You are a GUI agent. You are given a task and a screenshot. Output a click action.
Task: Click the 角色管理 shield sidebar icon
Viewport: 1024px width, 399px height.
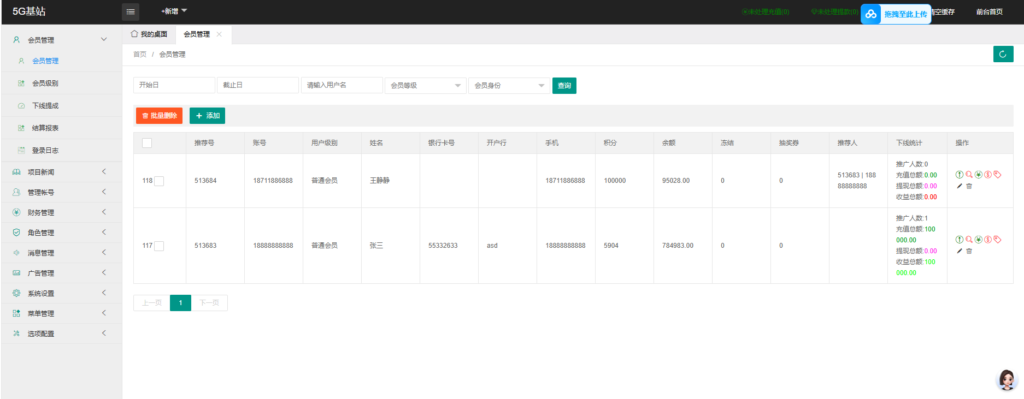[x=16, y=232]
